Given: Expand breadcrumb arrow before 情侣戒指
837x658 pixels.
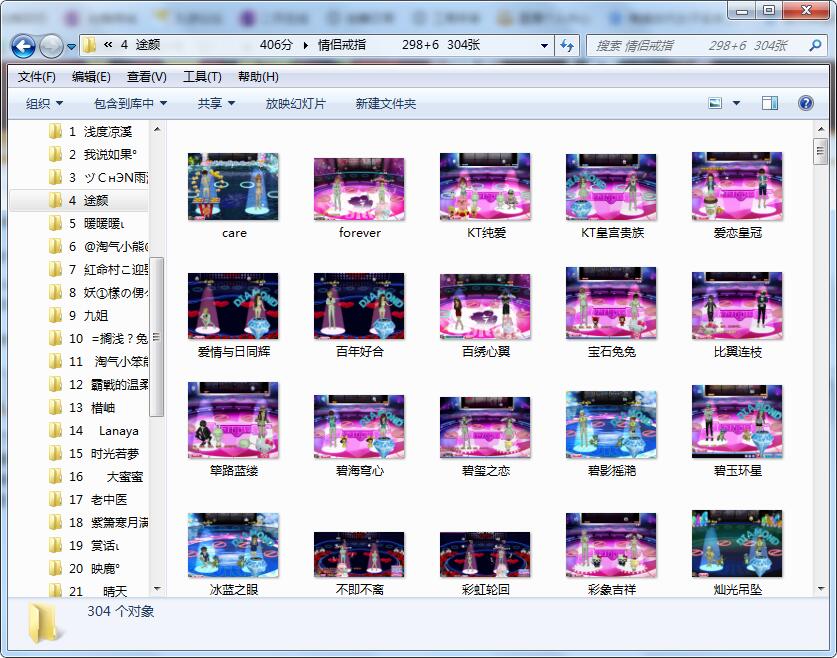Looking at the screenshot, I should pos(305,45).
